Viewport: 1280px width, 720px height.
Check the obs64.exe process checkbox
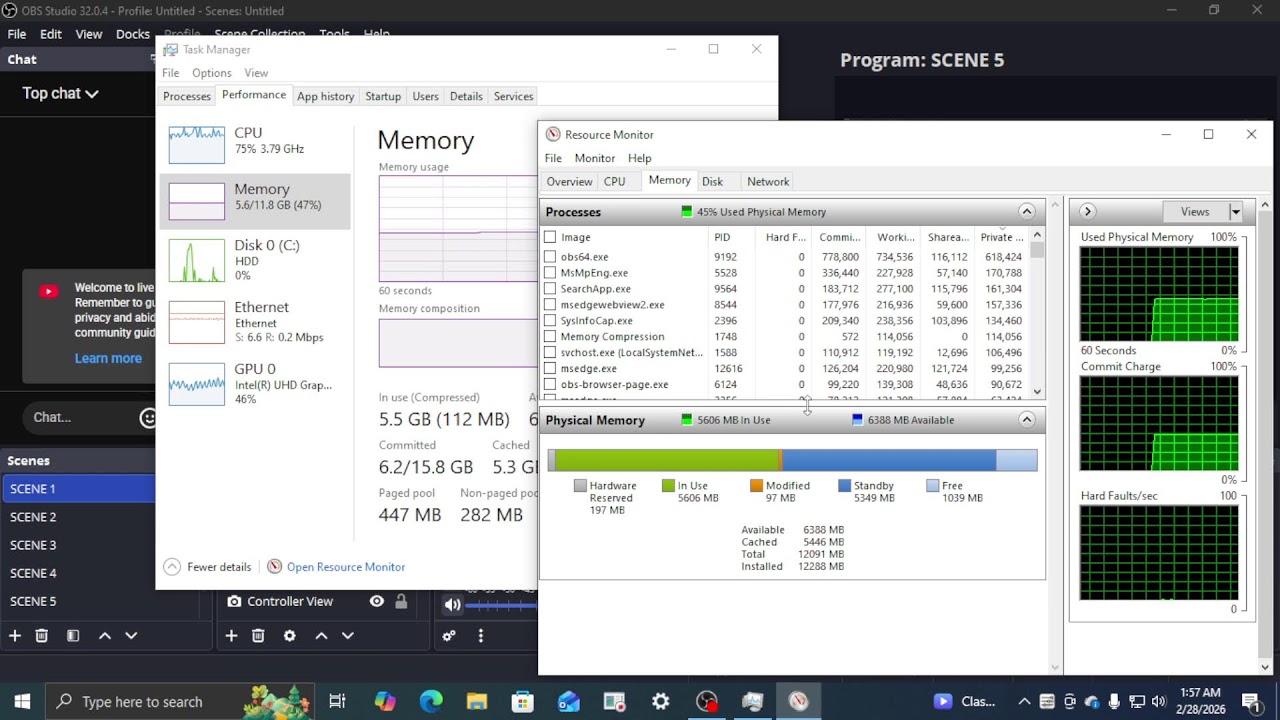coord(550,257)
